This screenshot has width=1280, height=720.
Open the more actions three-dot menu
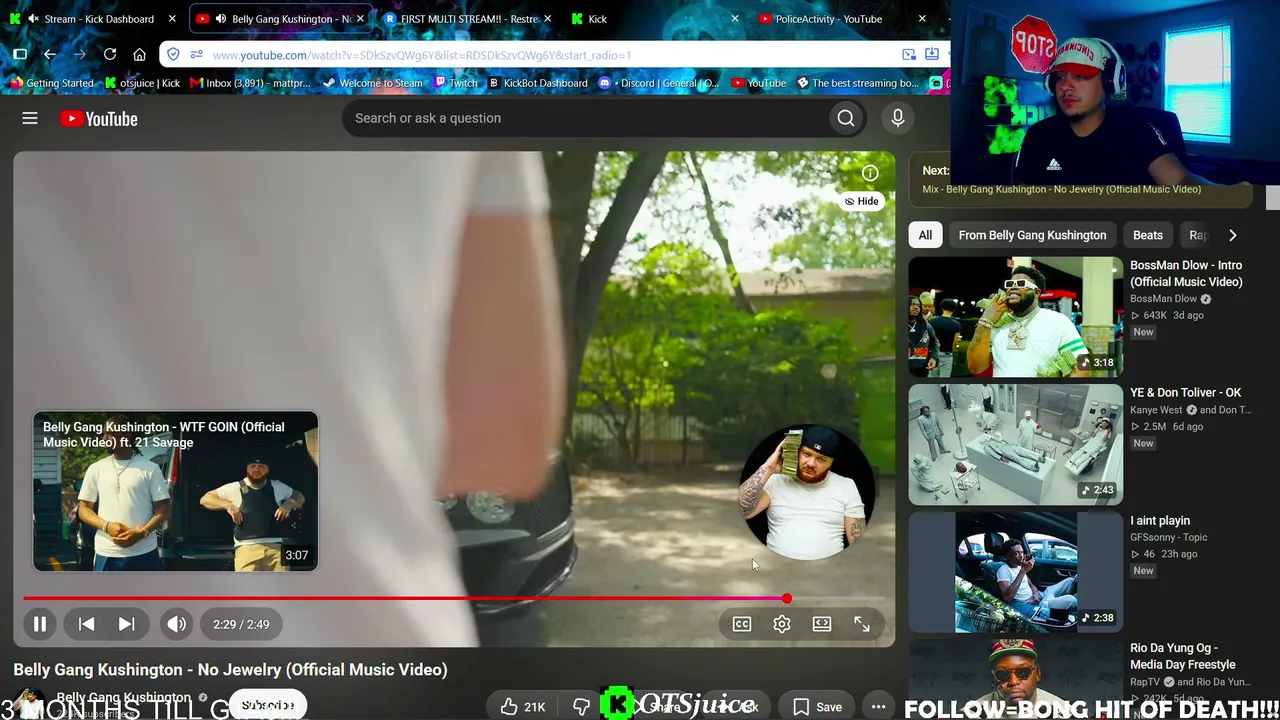coord(878,707)
